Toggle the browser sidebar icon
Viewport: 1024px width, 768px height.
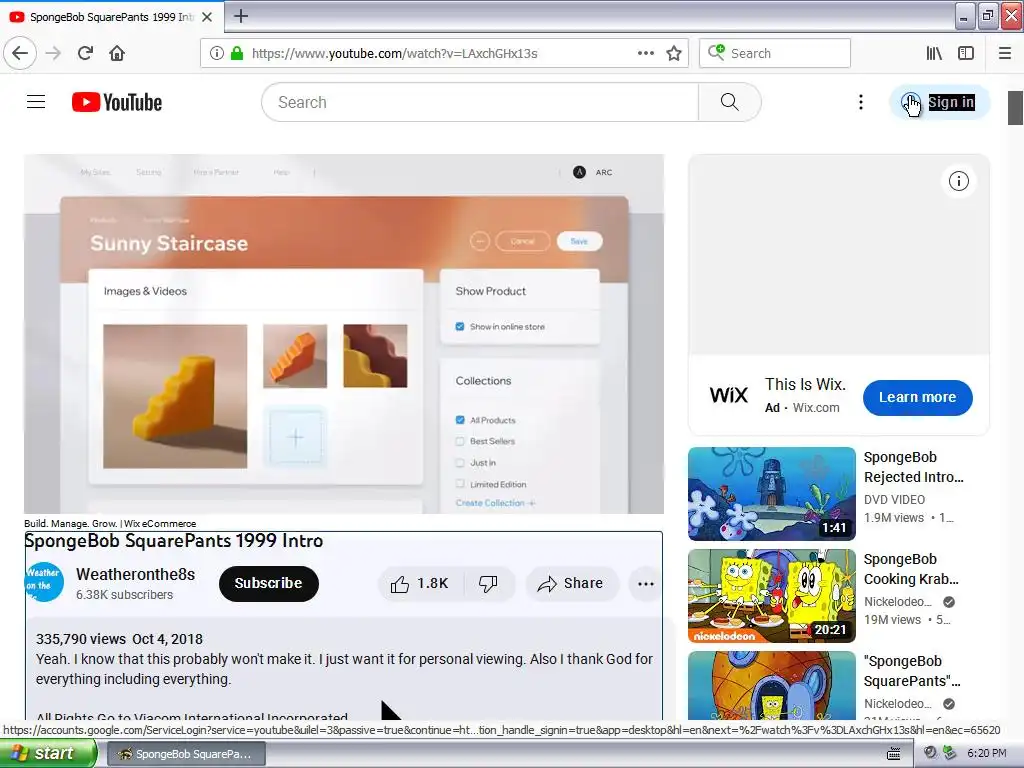[966, 53]
